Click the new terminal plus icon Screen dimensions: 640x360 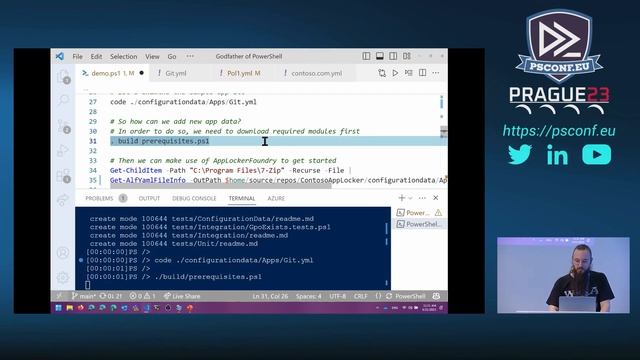click(402, 198)
